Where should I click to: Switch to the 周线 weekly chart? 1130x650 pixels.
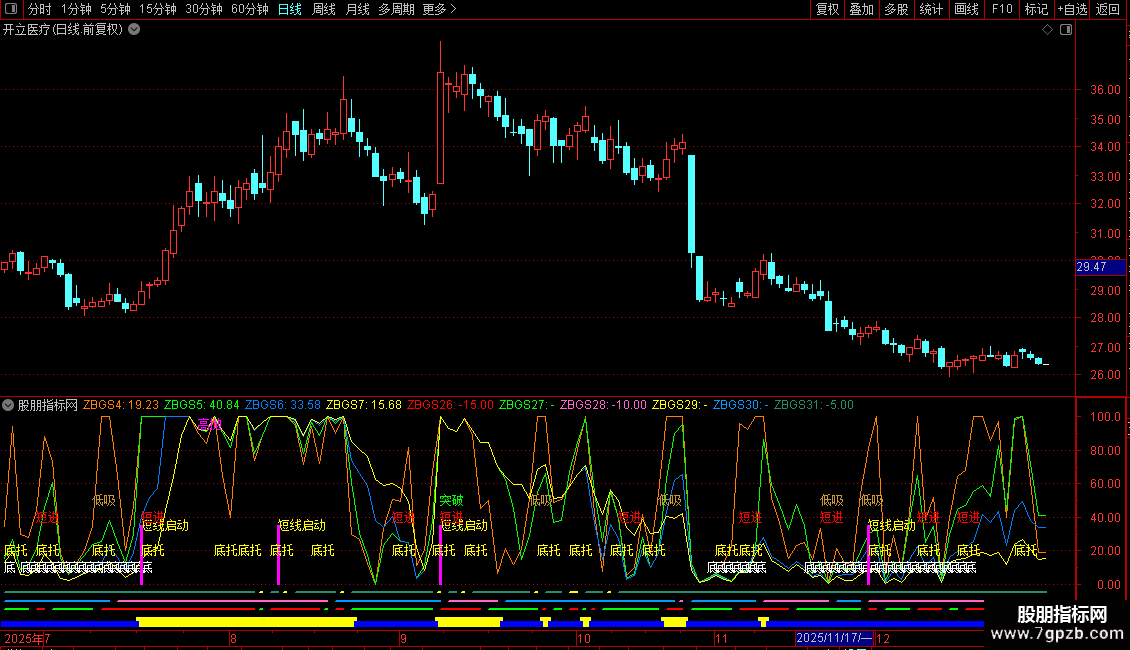[324, 9]
